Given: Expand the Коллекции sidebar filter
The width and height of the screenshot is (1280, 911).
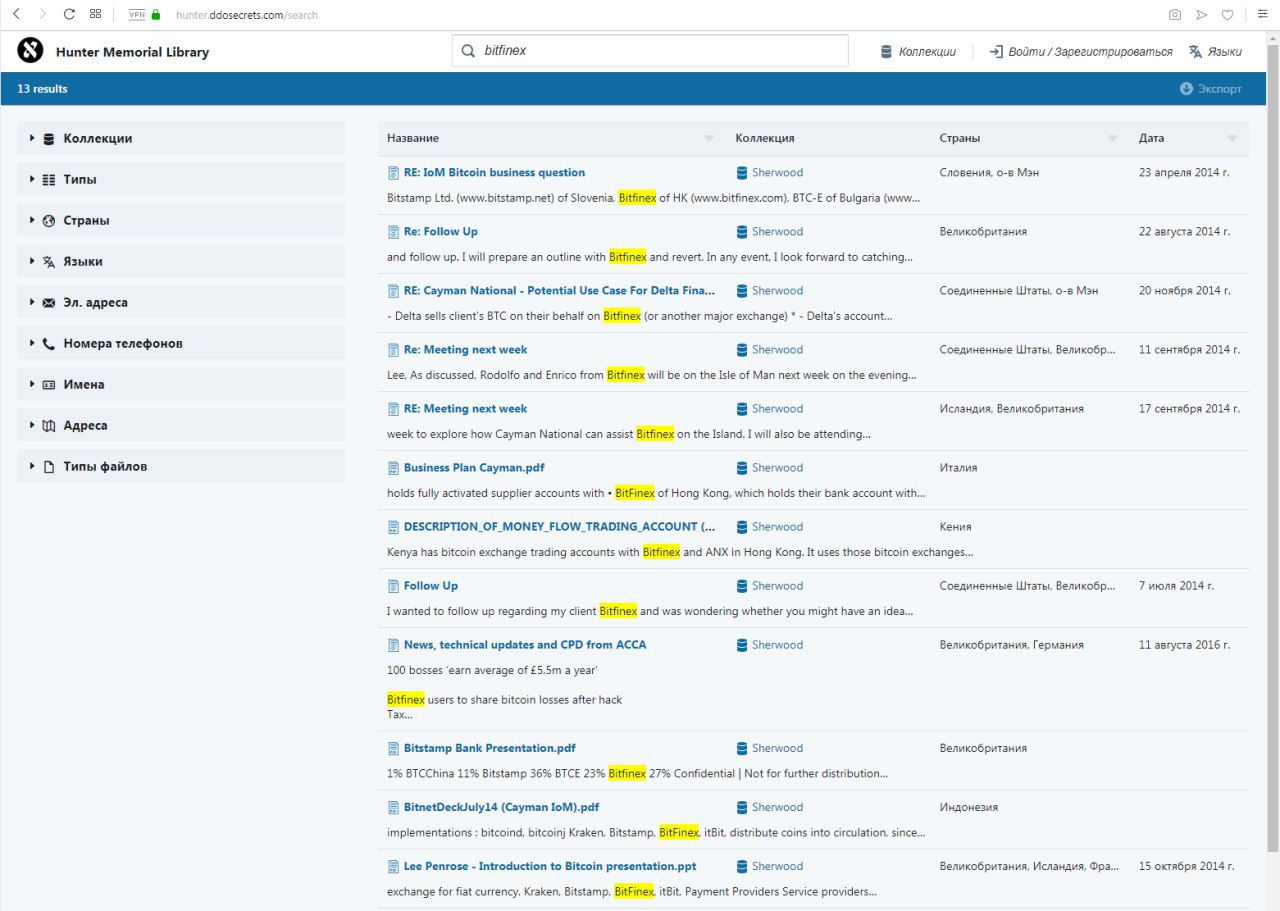Looking at the screenshot, I should (181, 139).
